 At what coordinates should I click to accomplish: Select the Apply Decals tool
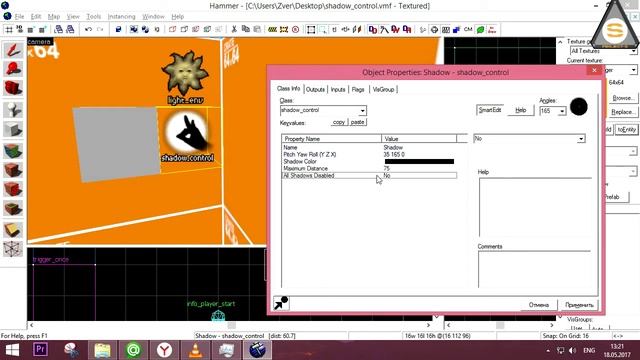tap(13, 189)
